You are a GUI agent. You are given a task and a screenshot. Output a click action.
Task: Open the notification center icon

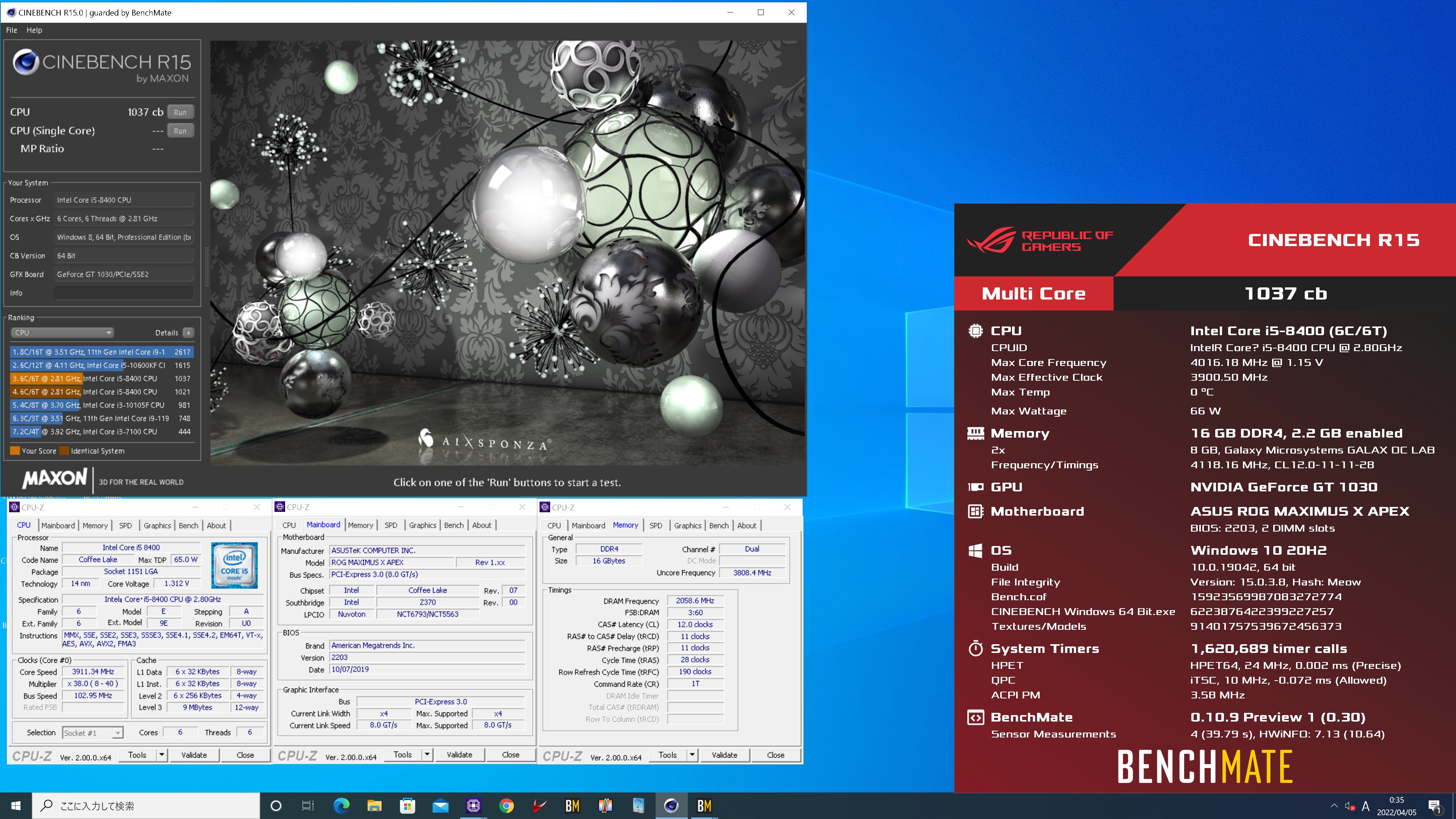tap(1434, 806)
